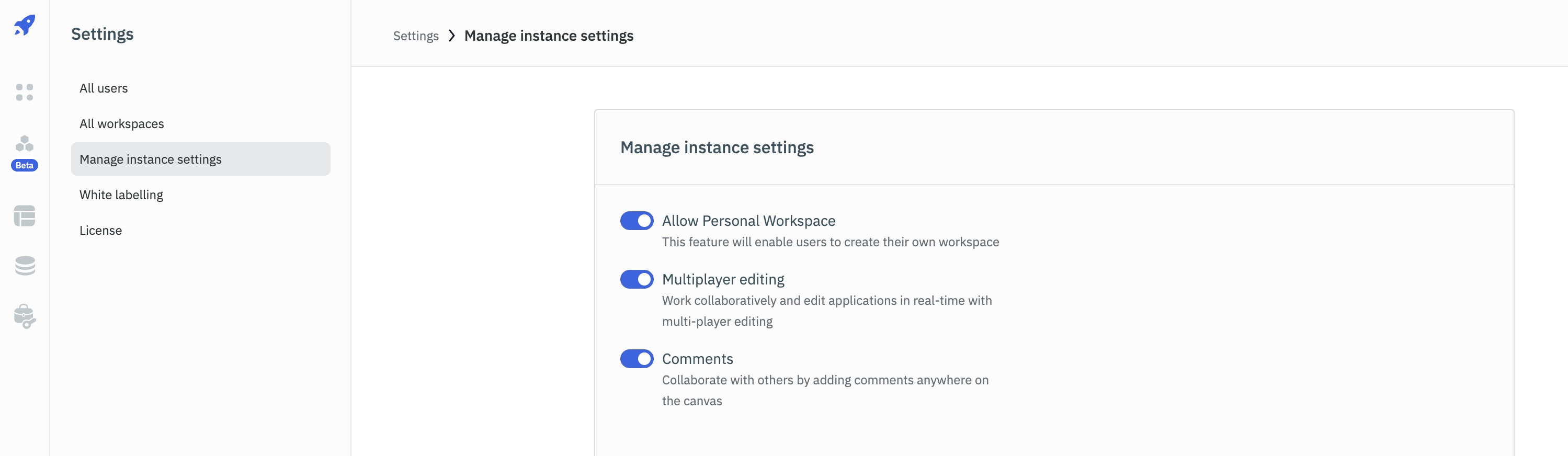
Task: Click the Allow Personal Workspace label text
Action: [x=748, y=220]
